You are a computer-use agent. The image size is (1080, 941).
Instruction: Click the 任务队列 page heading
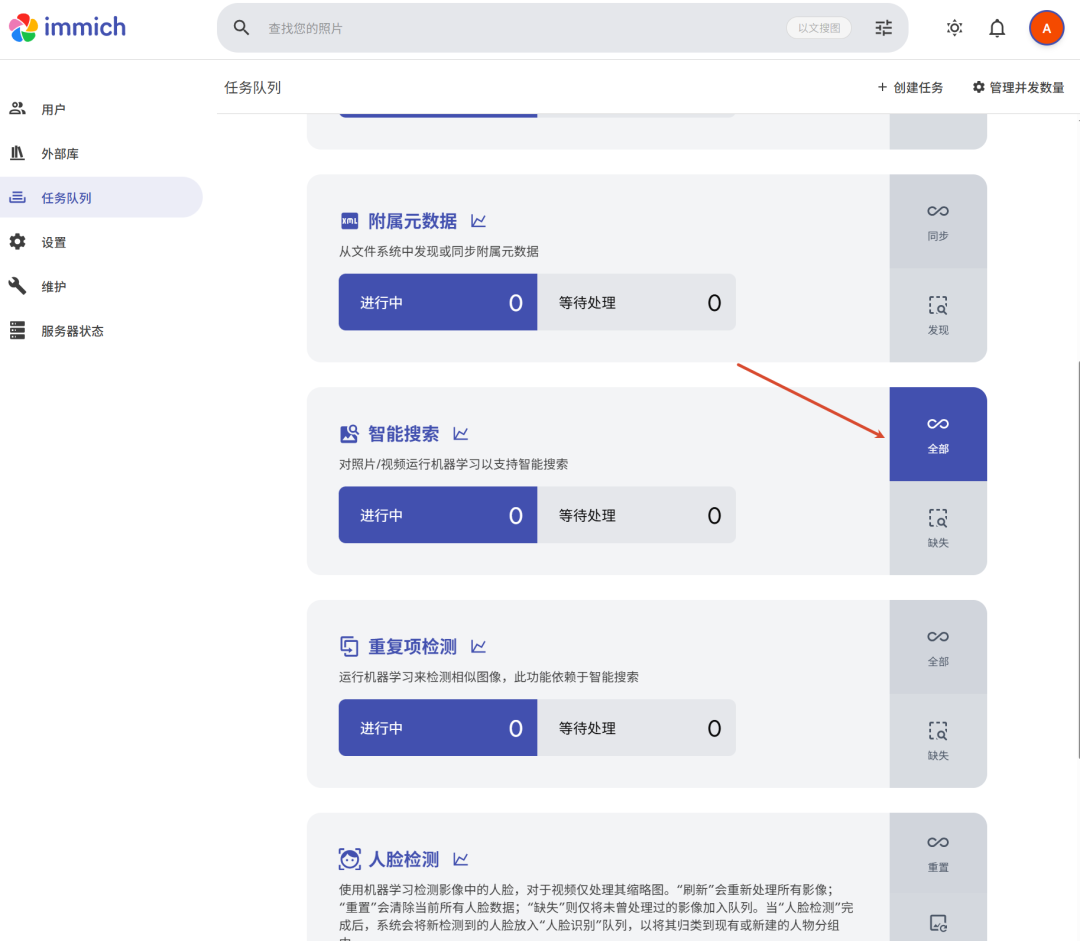[253, 87]
